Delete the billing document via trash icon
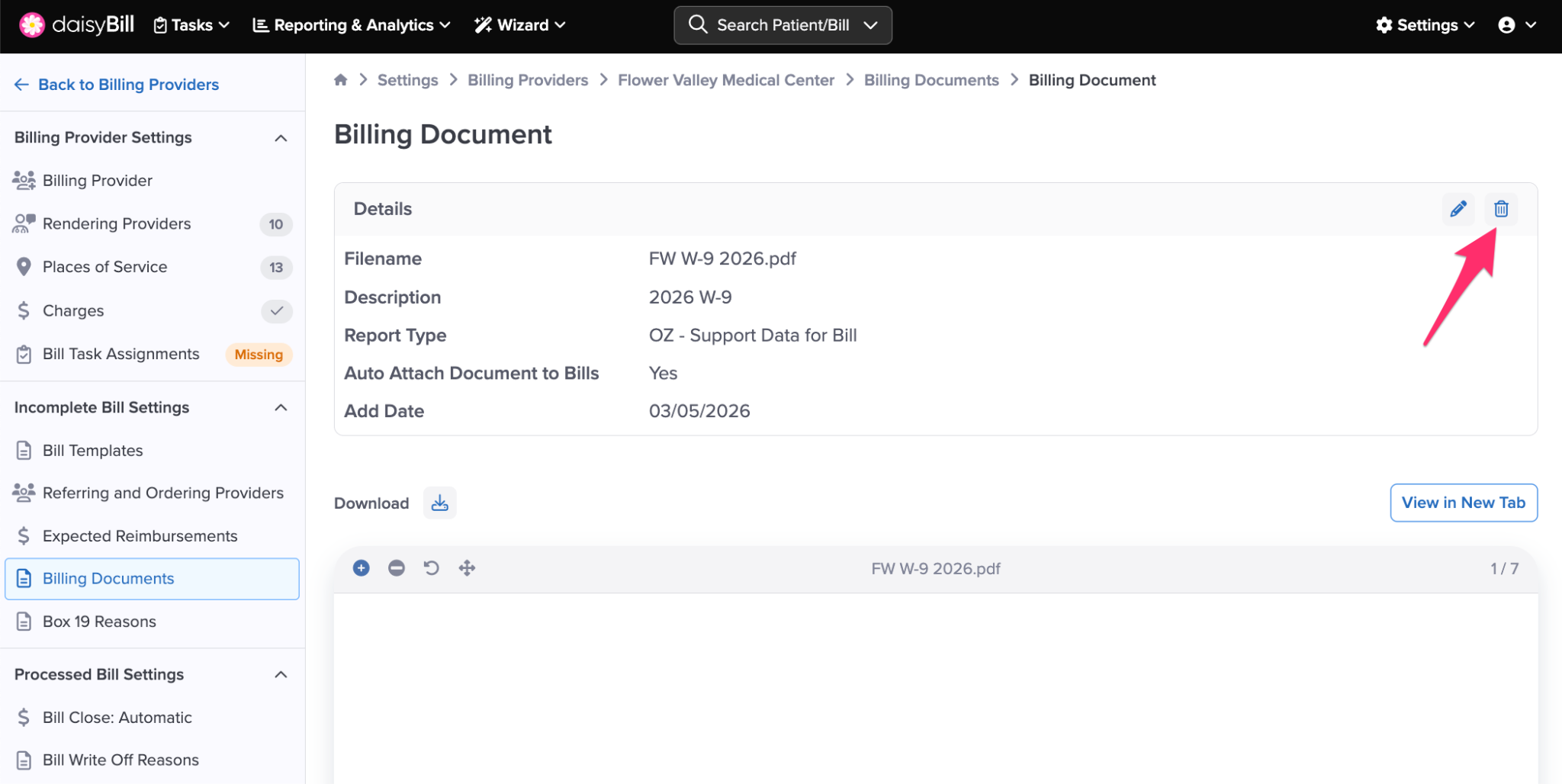The width and height of the screenshot is (1562, 784). tap(1500, 209)
